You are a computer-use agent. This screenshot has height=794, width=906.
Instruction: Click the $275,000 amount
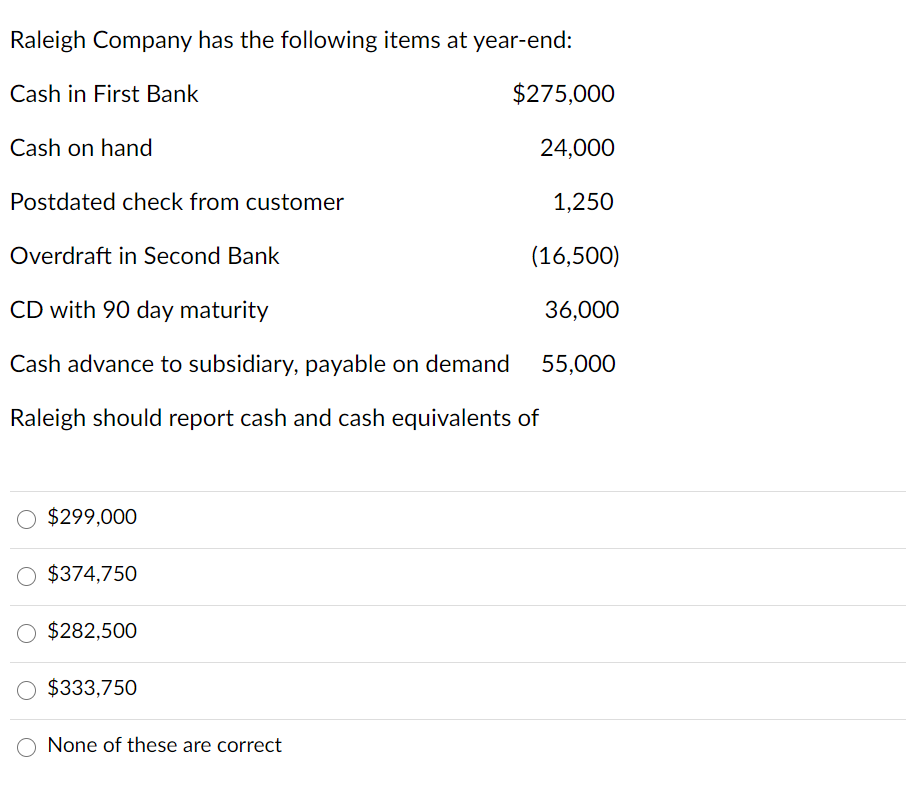point(563,94)
